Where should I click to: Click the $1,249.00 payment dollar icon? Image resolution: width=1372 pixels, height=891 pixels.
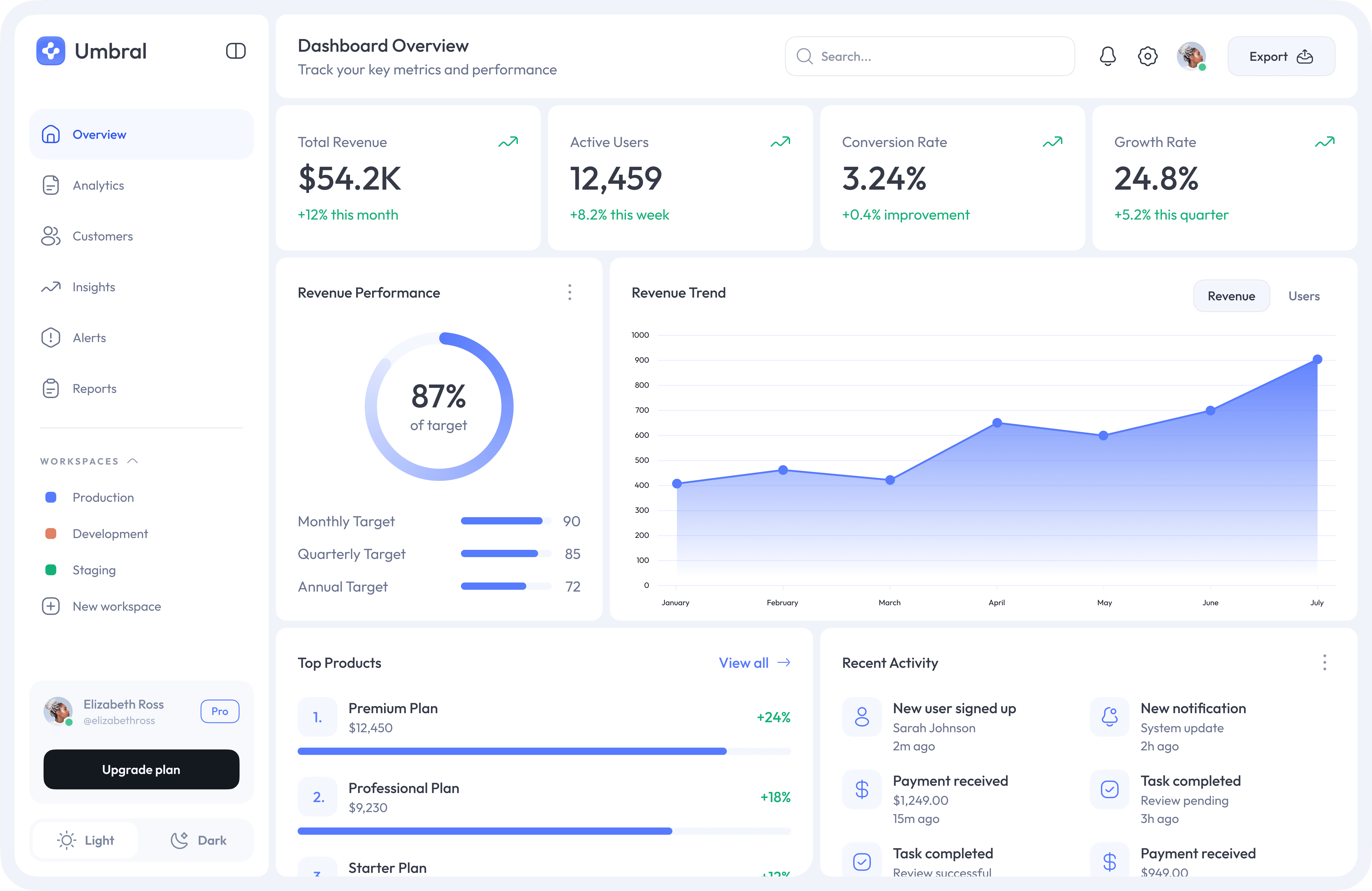coord(862,790)
